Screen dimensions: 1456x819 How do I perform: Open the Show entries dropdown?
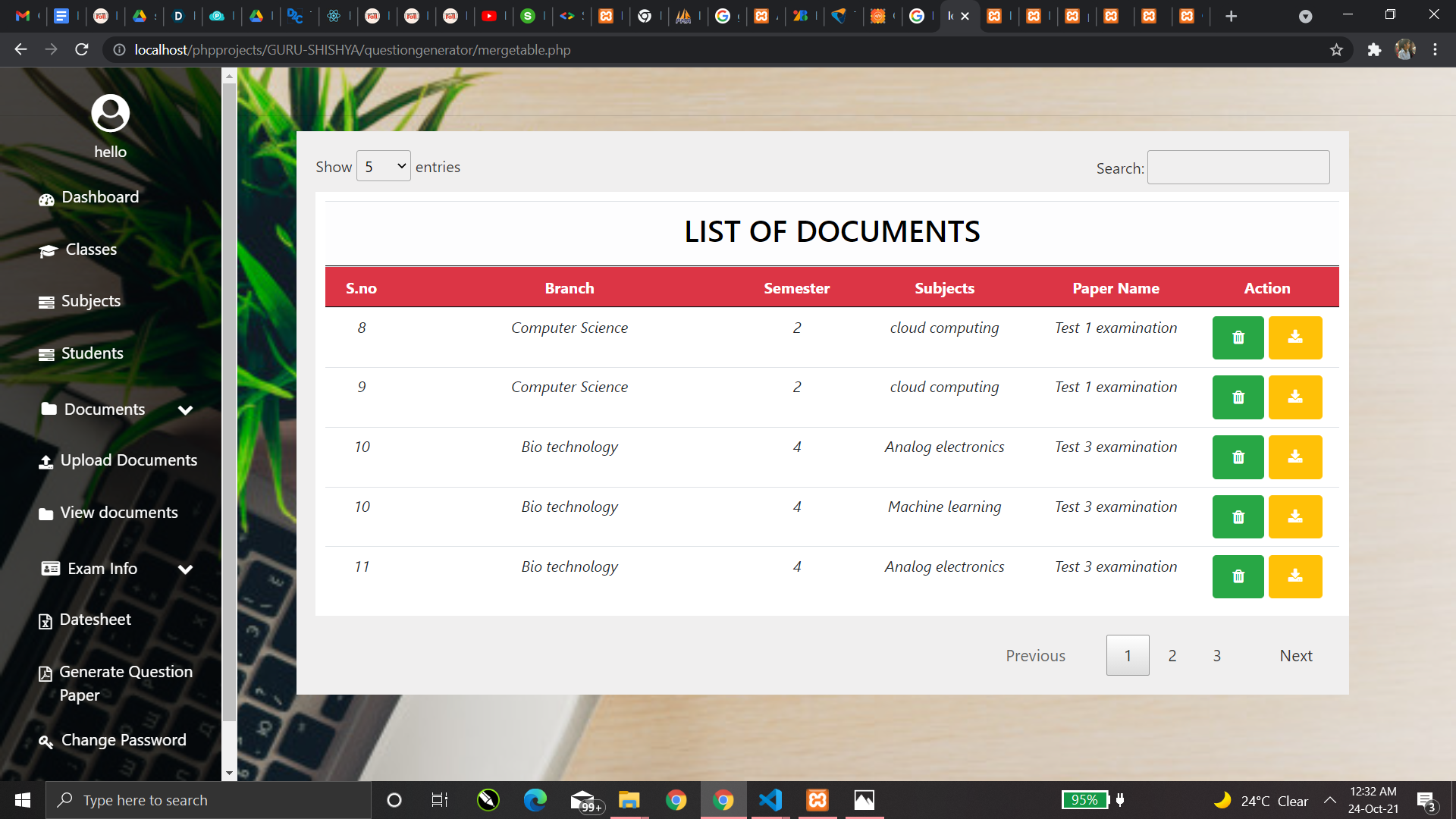[383, 166]
